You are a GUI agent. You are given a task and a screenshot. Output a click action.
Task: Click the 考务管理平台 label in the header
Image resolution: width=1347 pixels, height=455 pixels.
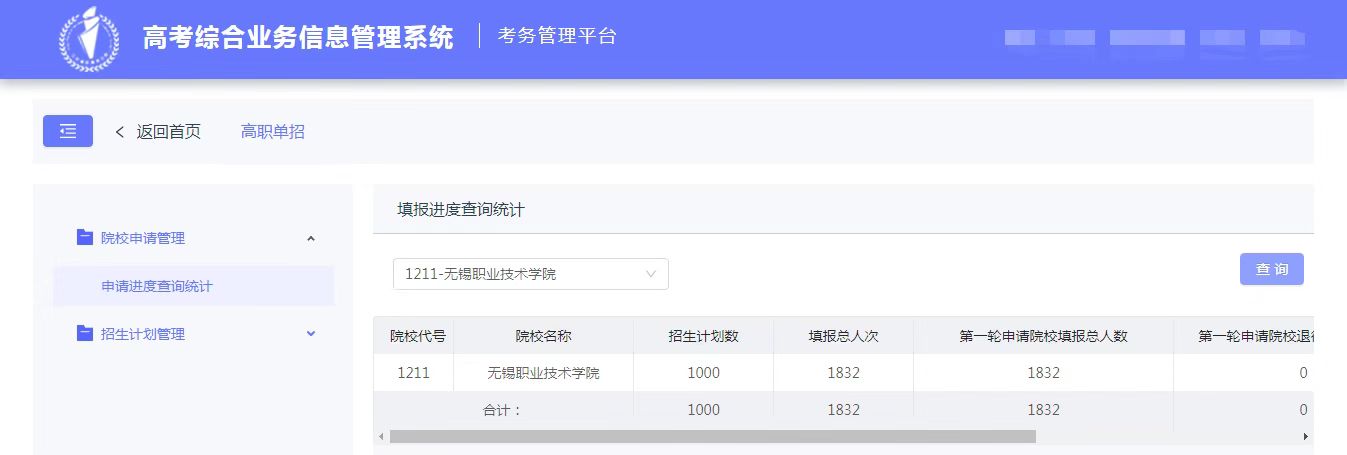click(x=557, y=37)
